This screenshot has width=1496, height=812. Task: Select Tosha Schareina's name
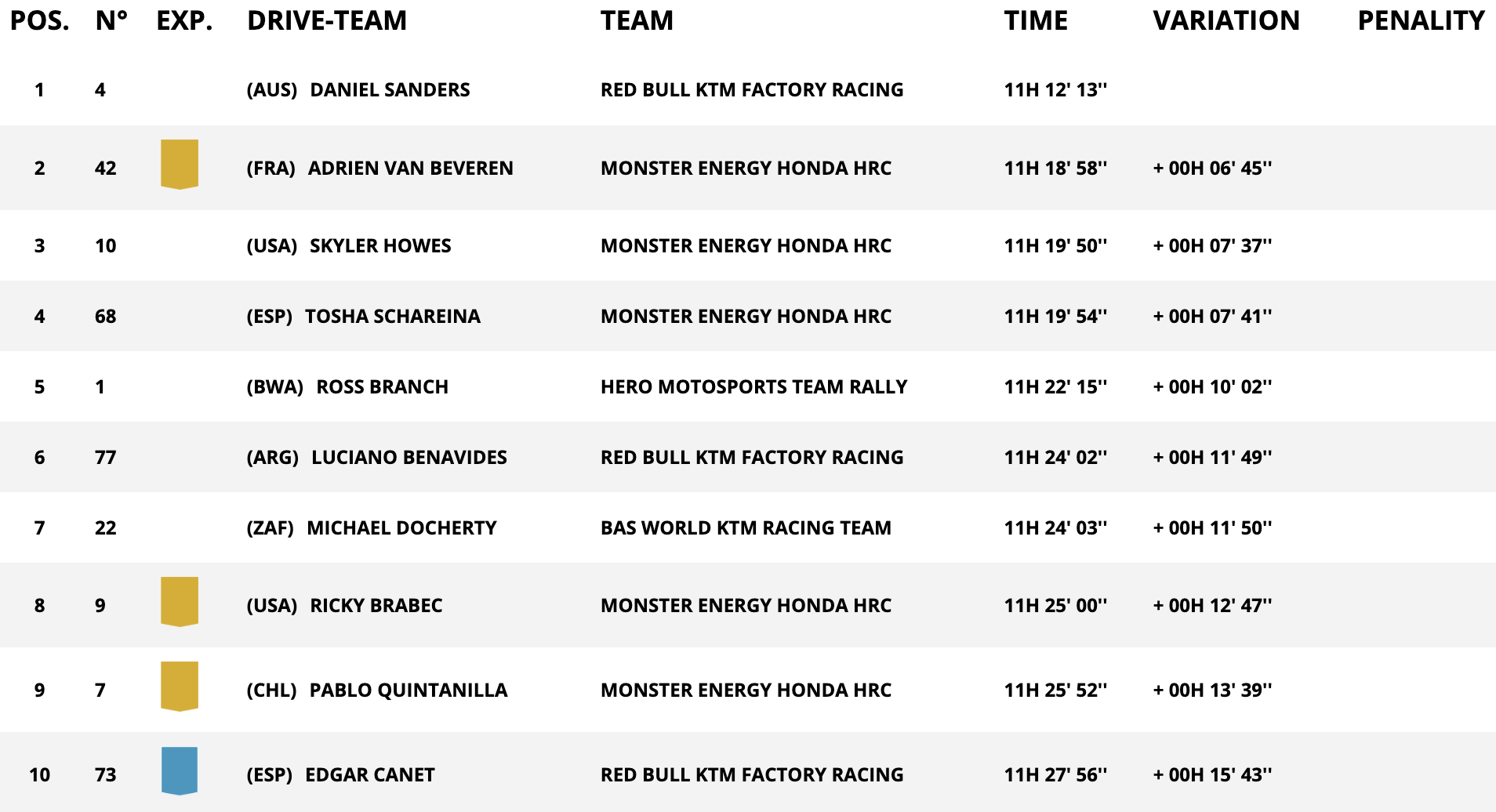(392, 317)
